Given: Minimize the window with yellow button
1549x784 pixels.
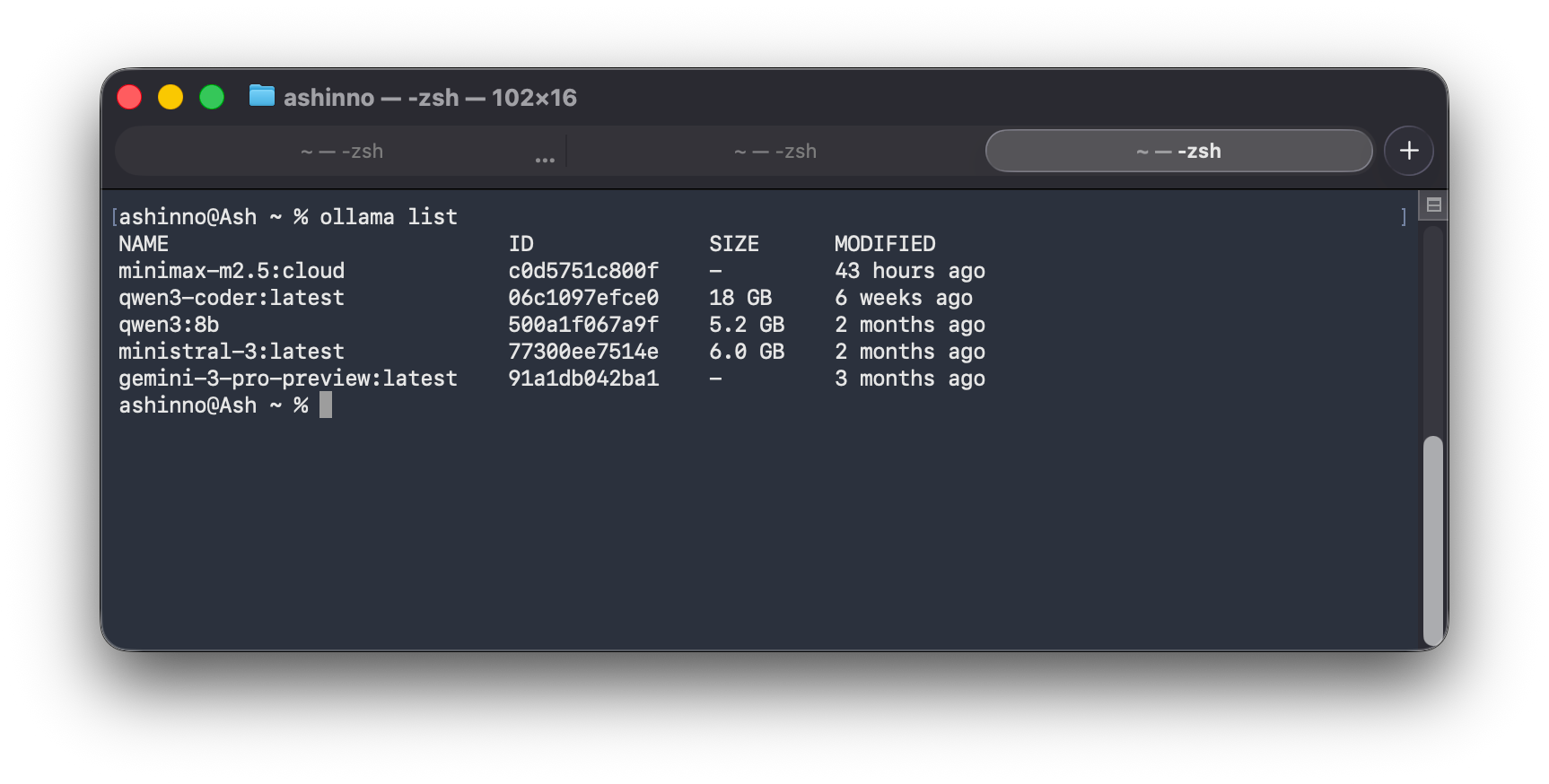Looking at the screenshot, I should (x=171, y=97).
